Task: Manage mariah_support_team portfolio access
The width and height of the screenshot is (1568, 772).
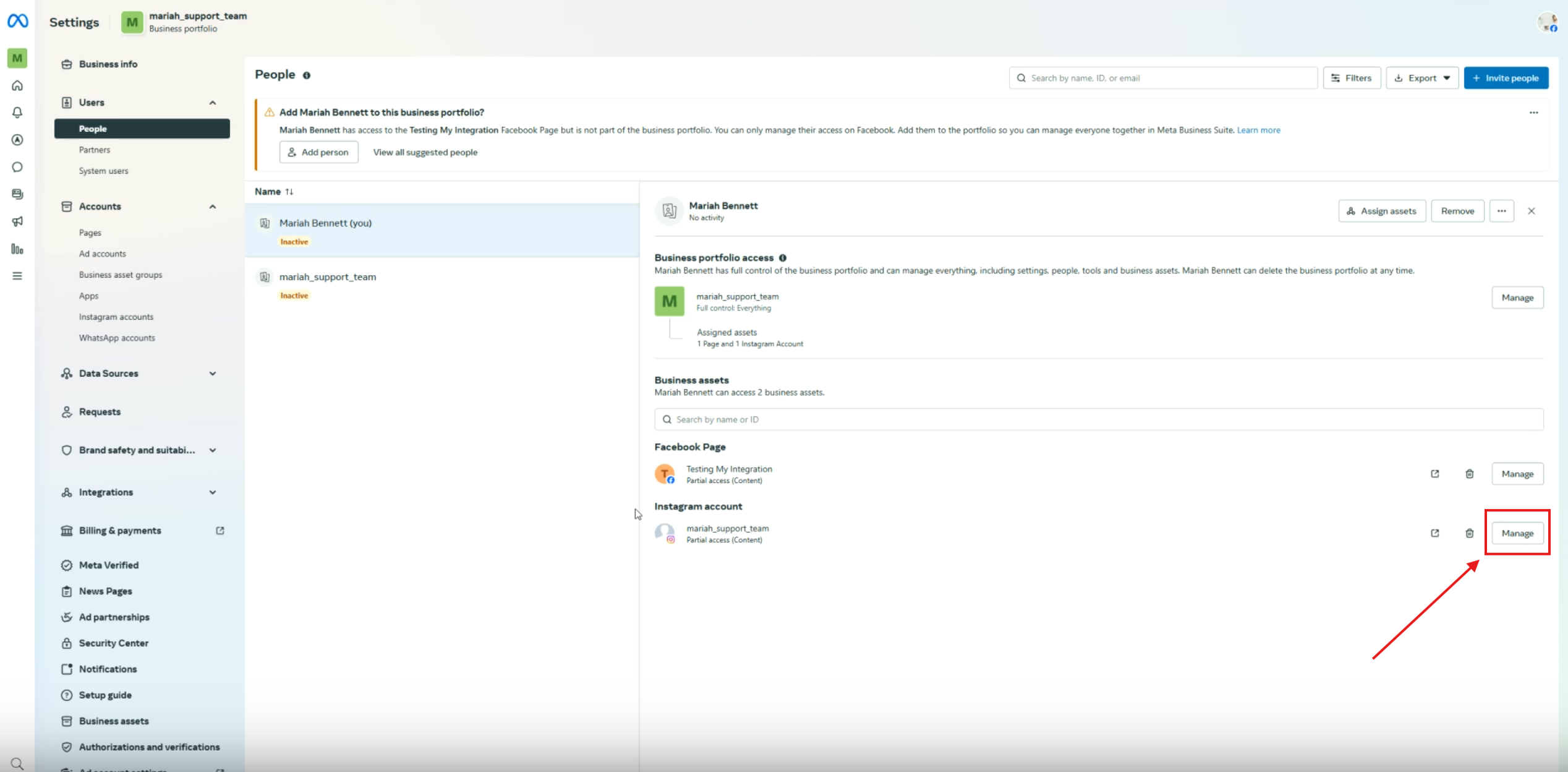Action: pyautogui.click(x=1517, y=298)
